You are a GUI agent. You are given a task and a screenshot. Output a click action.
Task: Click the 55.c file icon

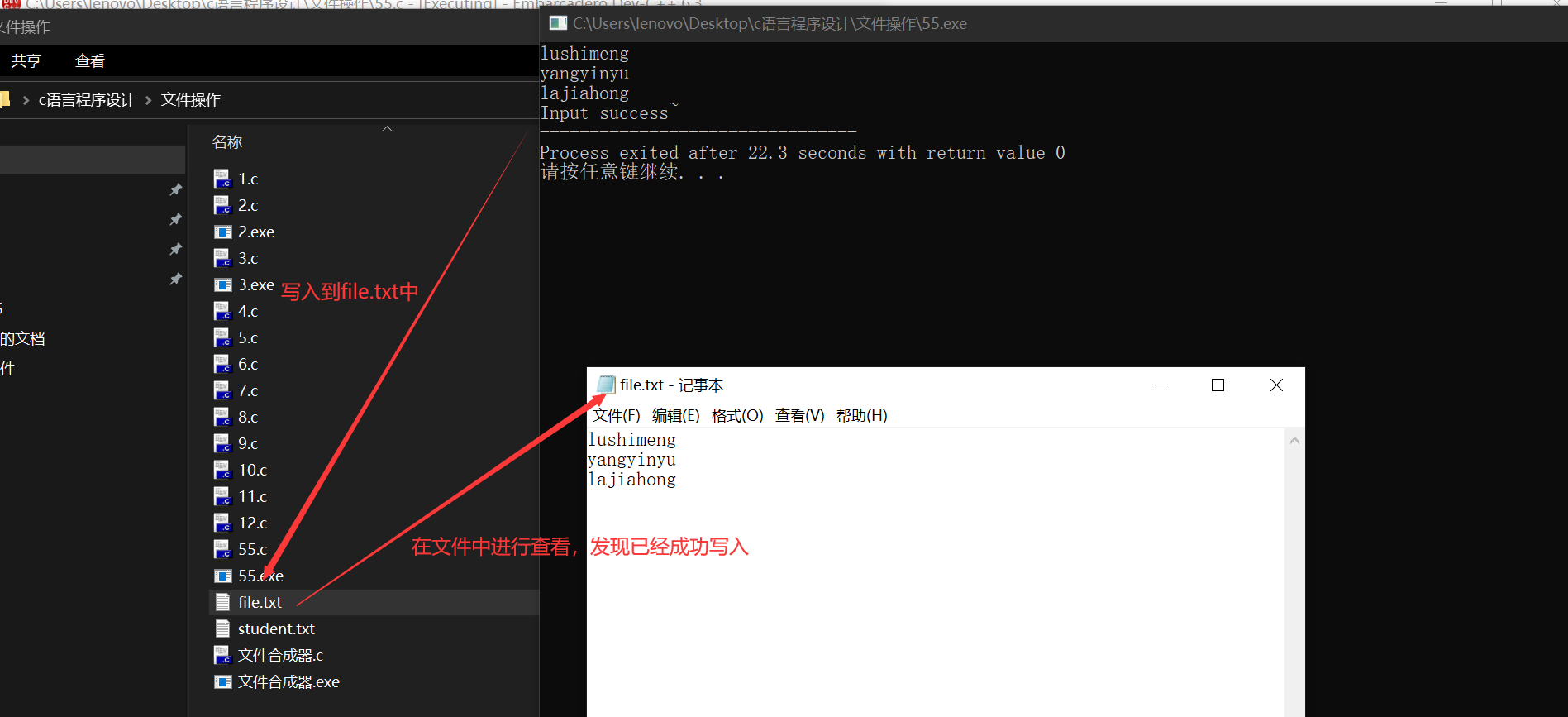coord(222,549)
